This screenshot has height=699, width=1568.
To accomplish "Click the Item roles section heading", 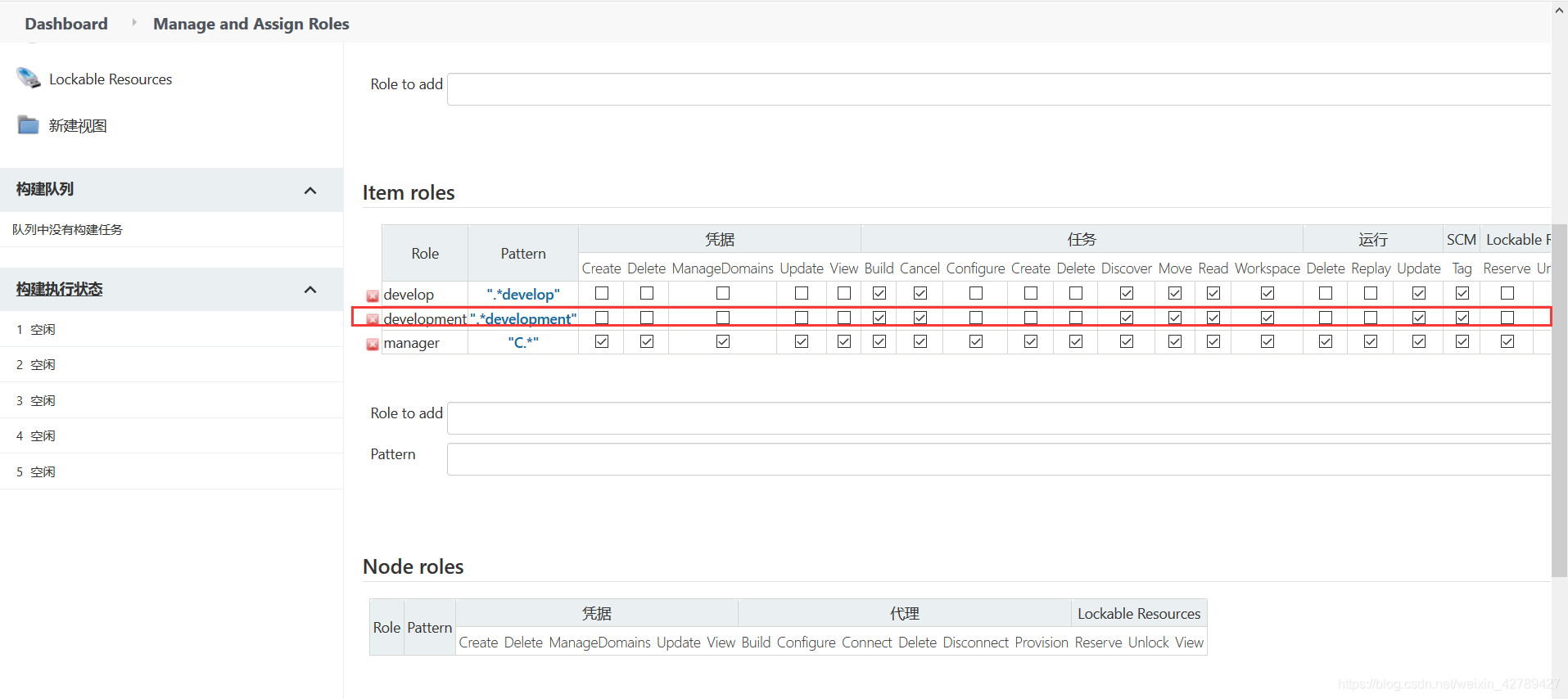I will pos(409,192).
